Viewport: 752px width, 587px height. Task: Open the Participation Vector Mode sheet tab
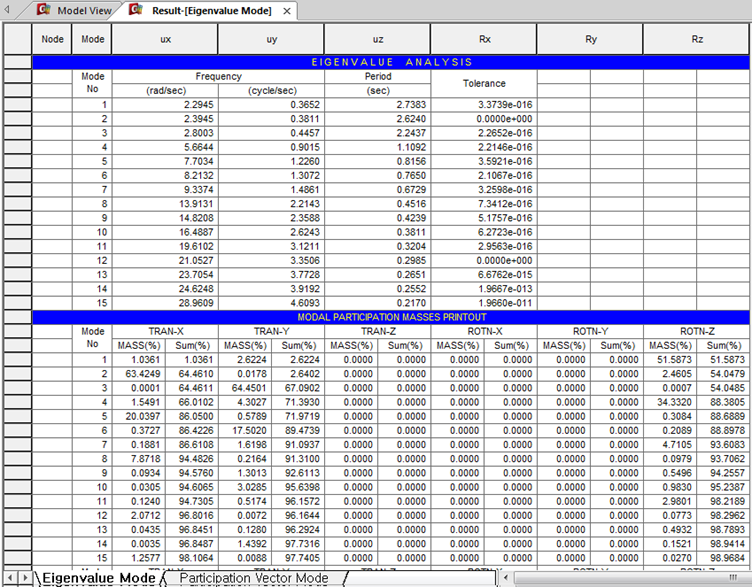254,578
